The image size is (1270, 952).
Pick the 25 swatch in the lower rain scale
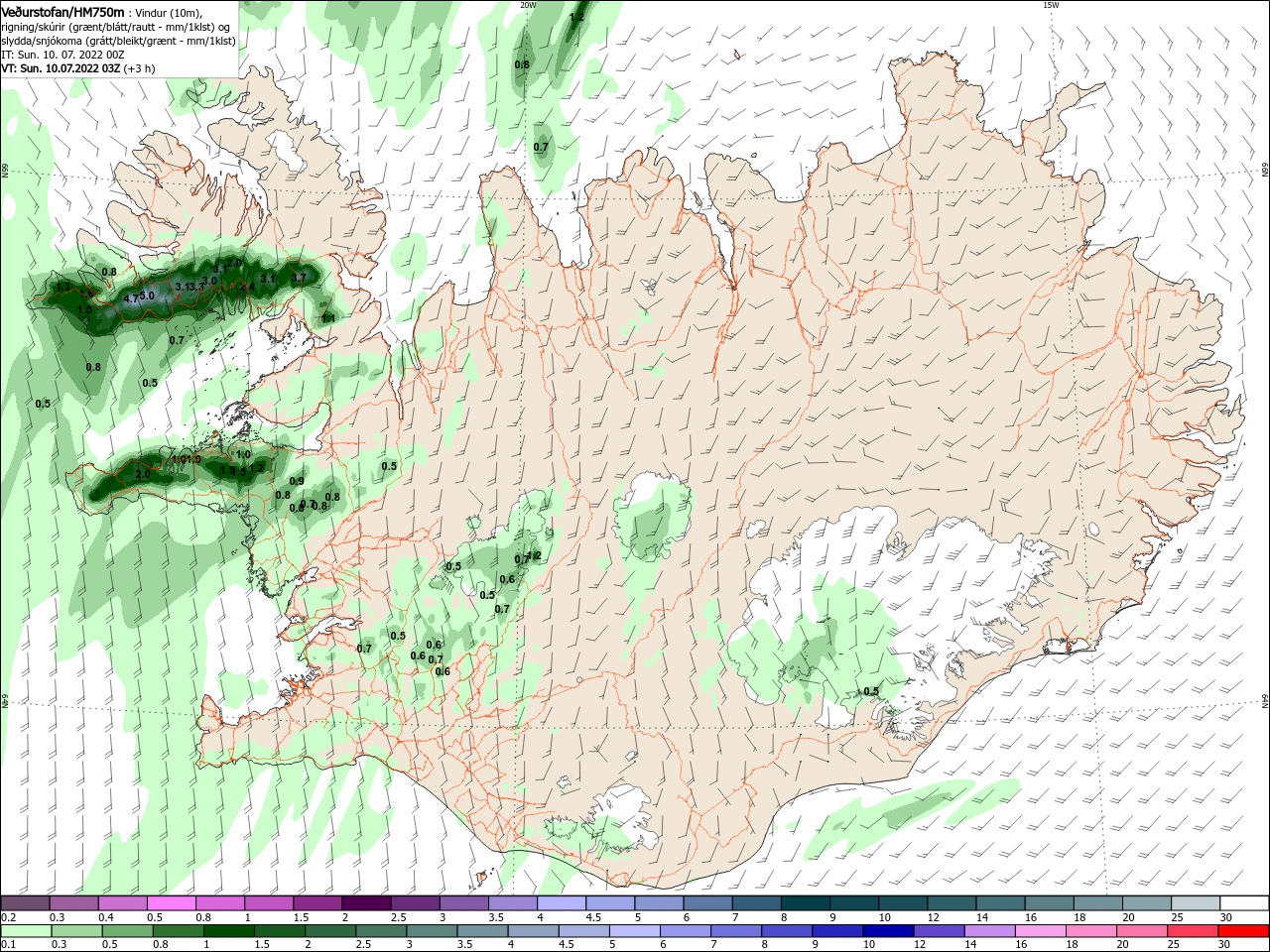pyautogui.click(x=1193, y=931)
